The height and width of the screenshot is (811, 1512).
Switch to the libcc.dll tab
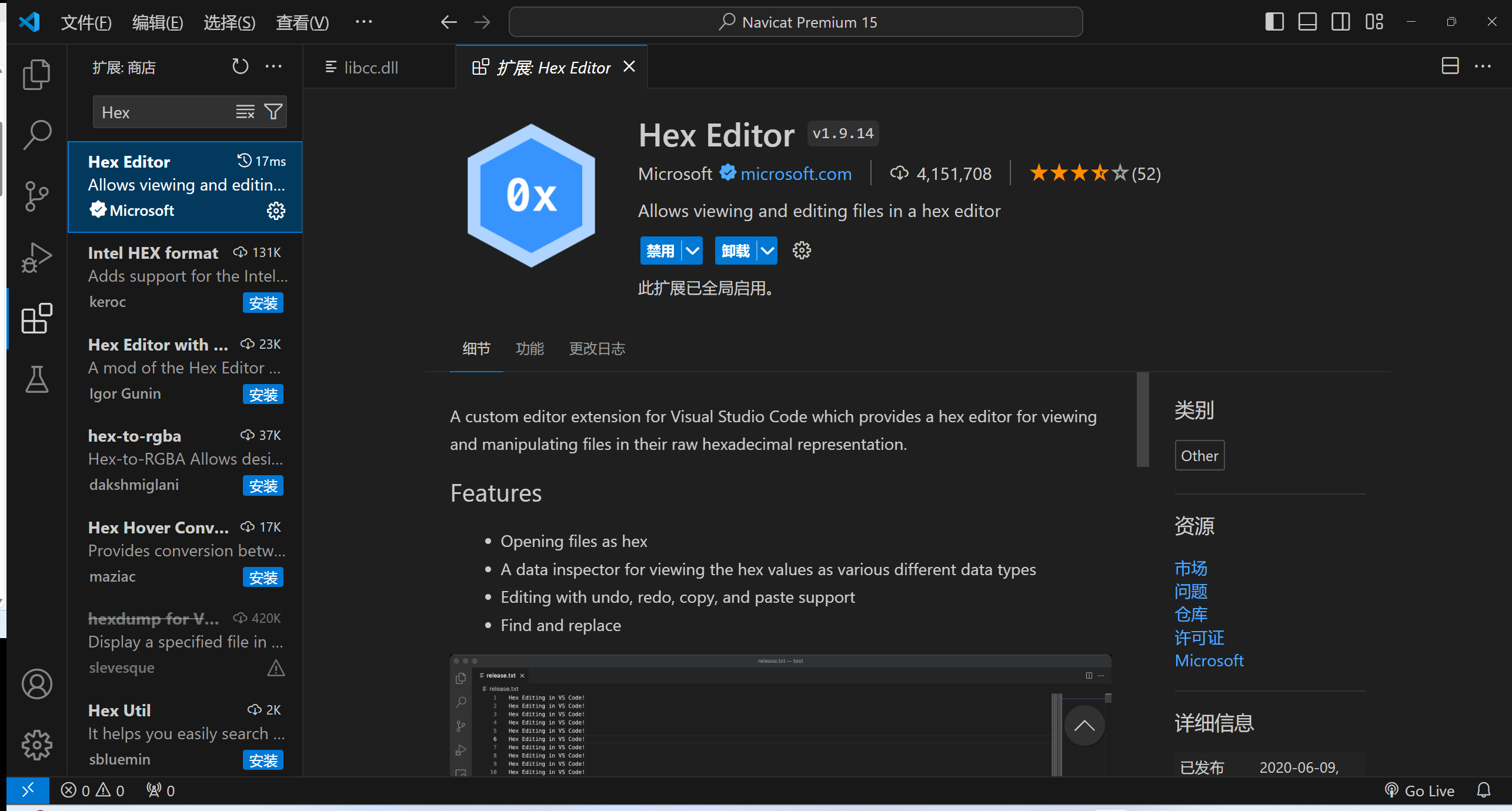(x=371, y=68)
